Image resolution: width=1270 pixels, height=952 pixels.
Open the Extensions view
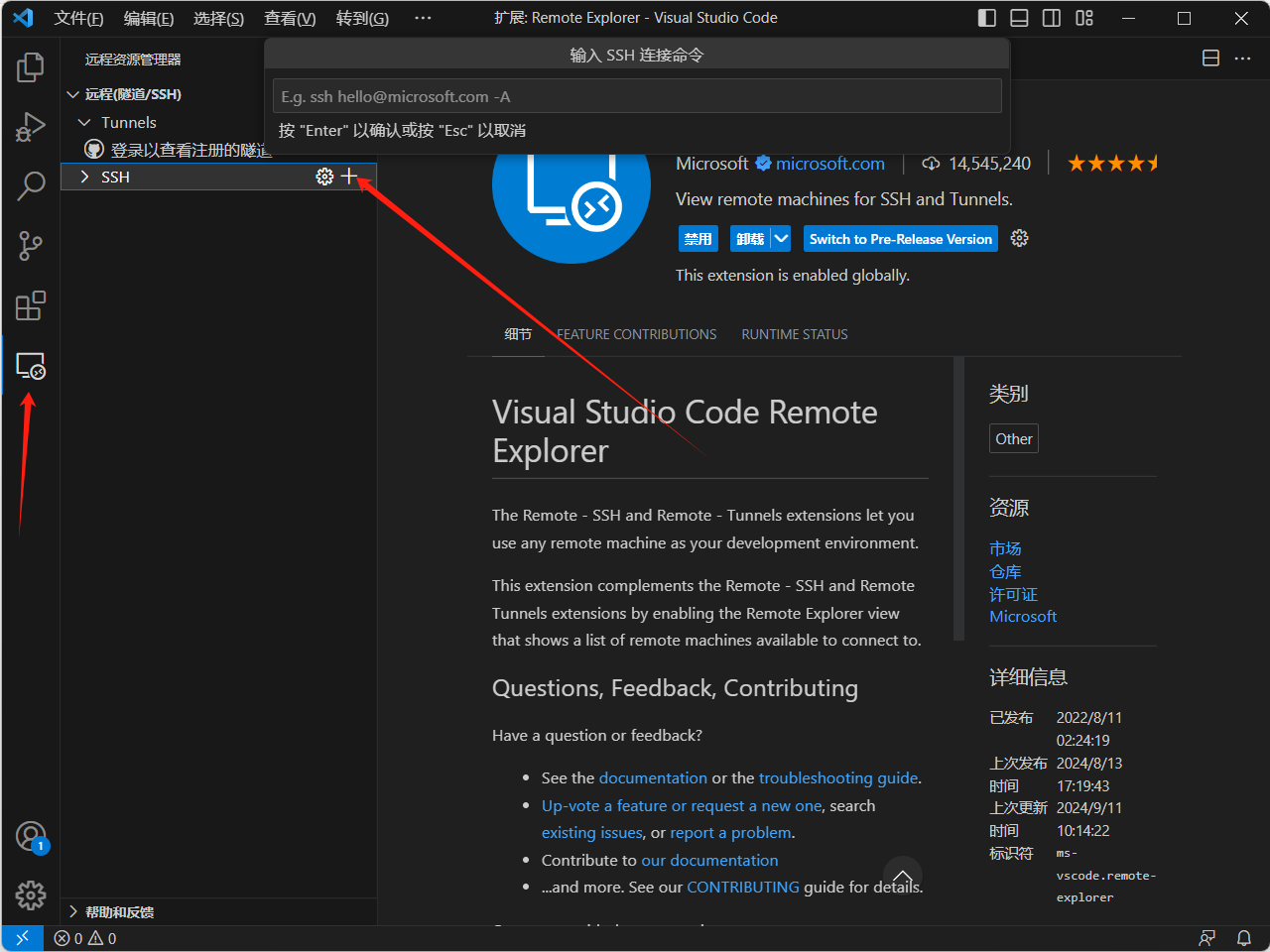(x=31, y=305)
